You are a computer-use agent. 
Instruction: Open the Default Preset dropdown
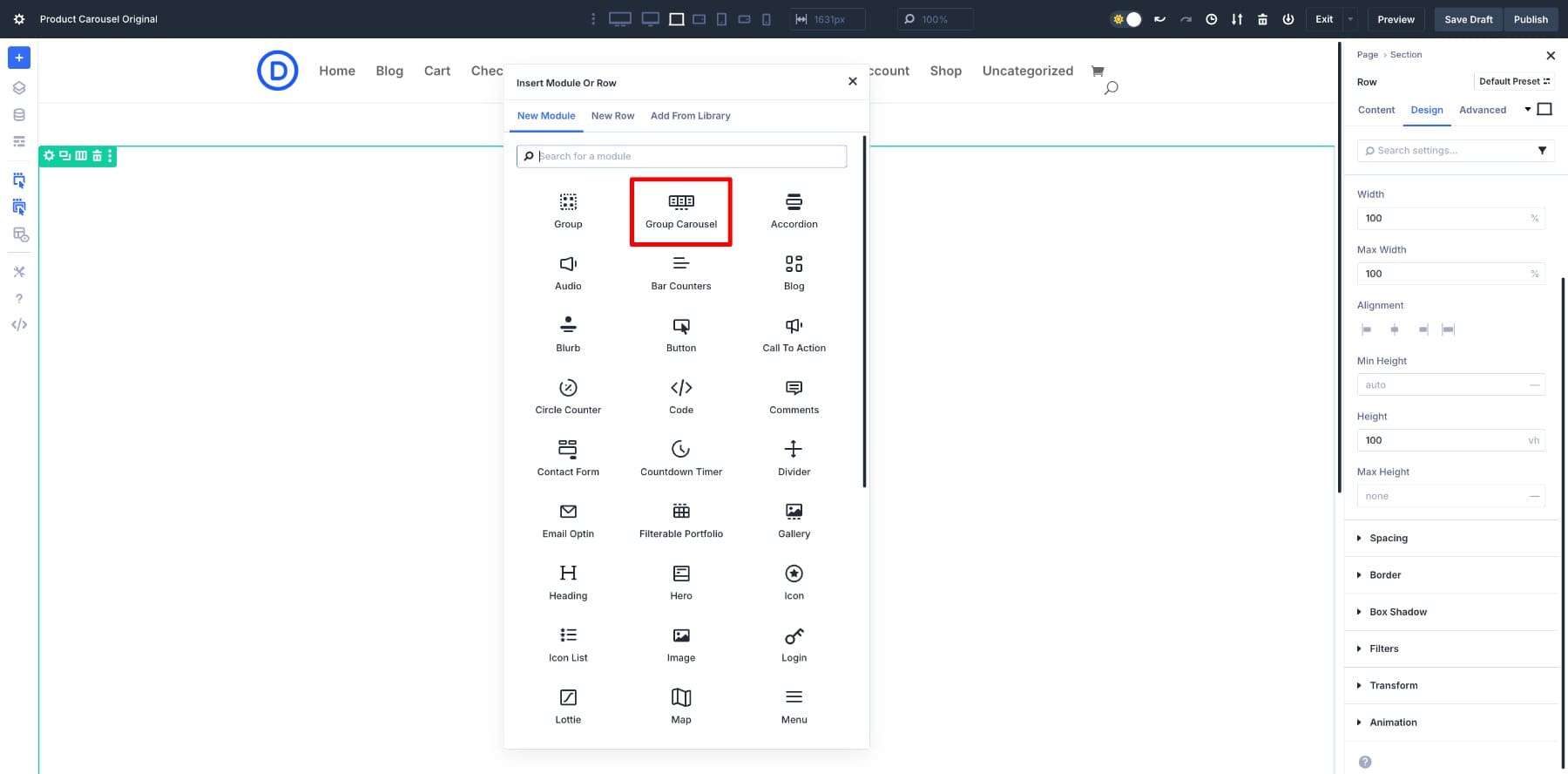coord(1514,81)
